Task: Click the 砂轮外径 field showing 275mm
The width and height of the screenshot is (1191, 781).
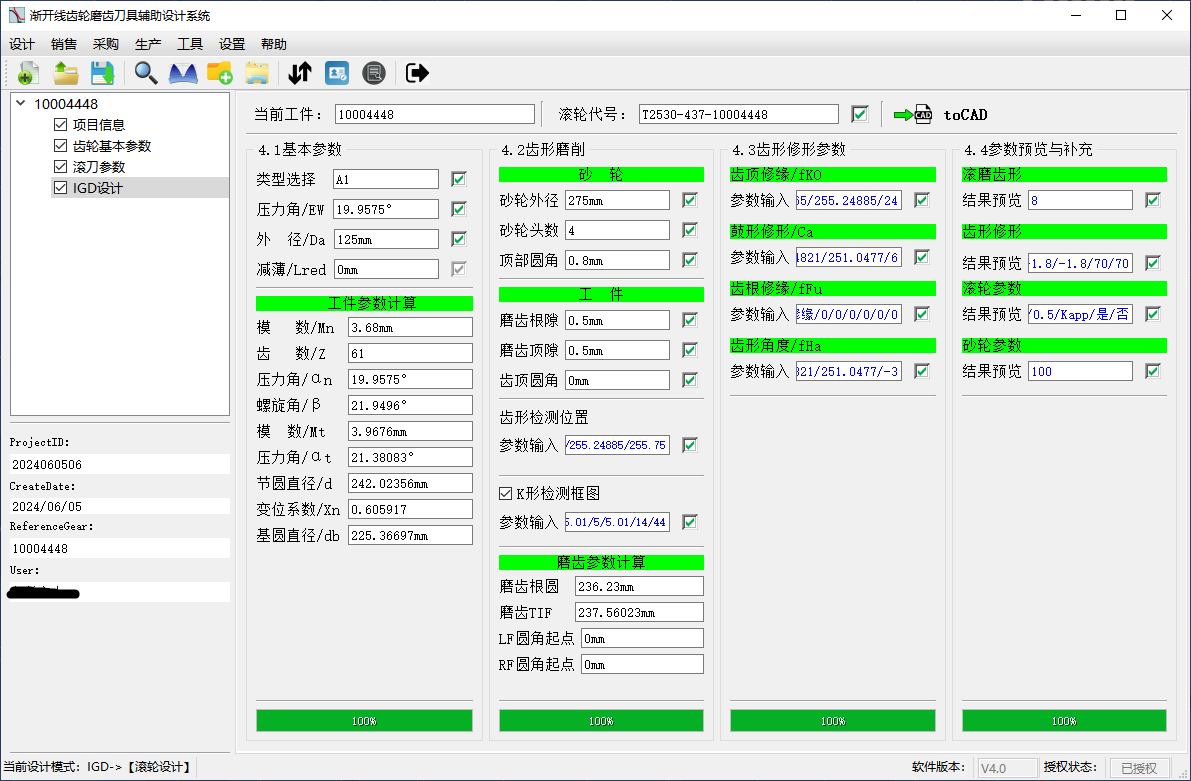Action: tap(618, 200)
